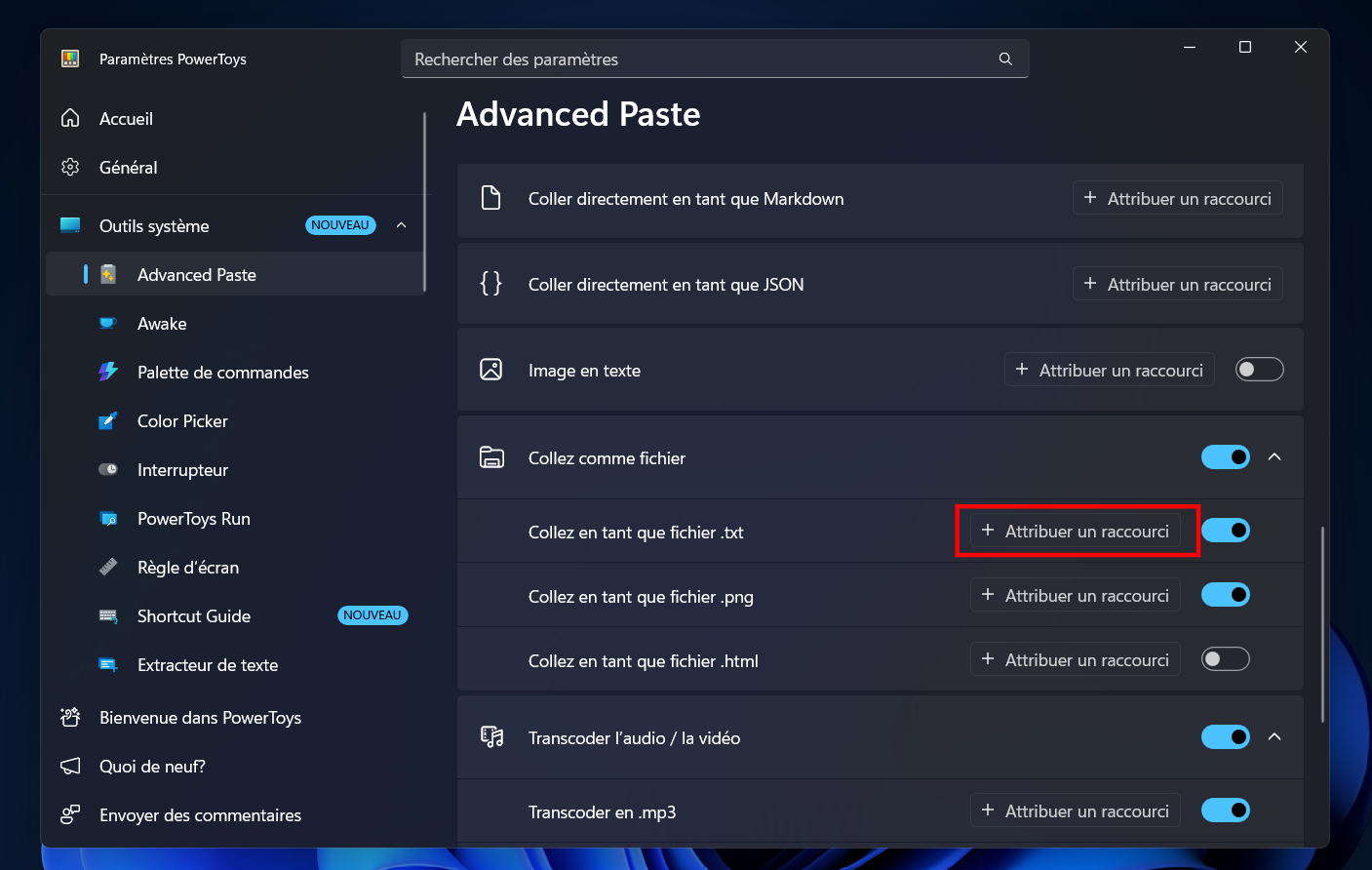Assign a shortcut for .txt file paste

tap(1076, 531)
